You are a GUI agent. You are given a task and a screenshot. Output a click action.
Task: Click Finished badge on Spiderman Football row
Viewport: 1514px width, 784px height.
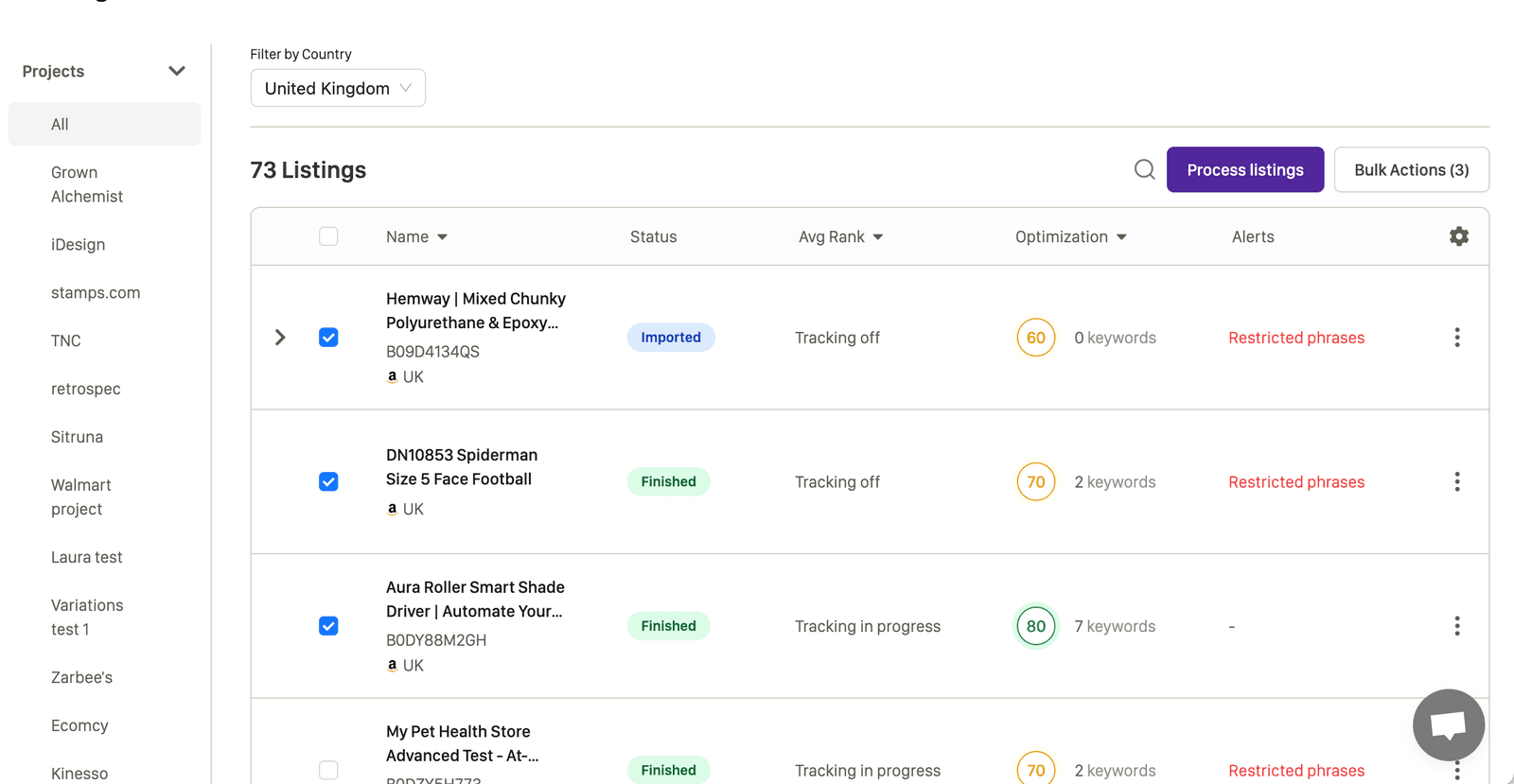[x=668, y=481]
